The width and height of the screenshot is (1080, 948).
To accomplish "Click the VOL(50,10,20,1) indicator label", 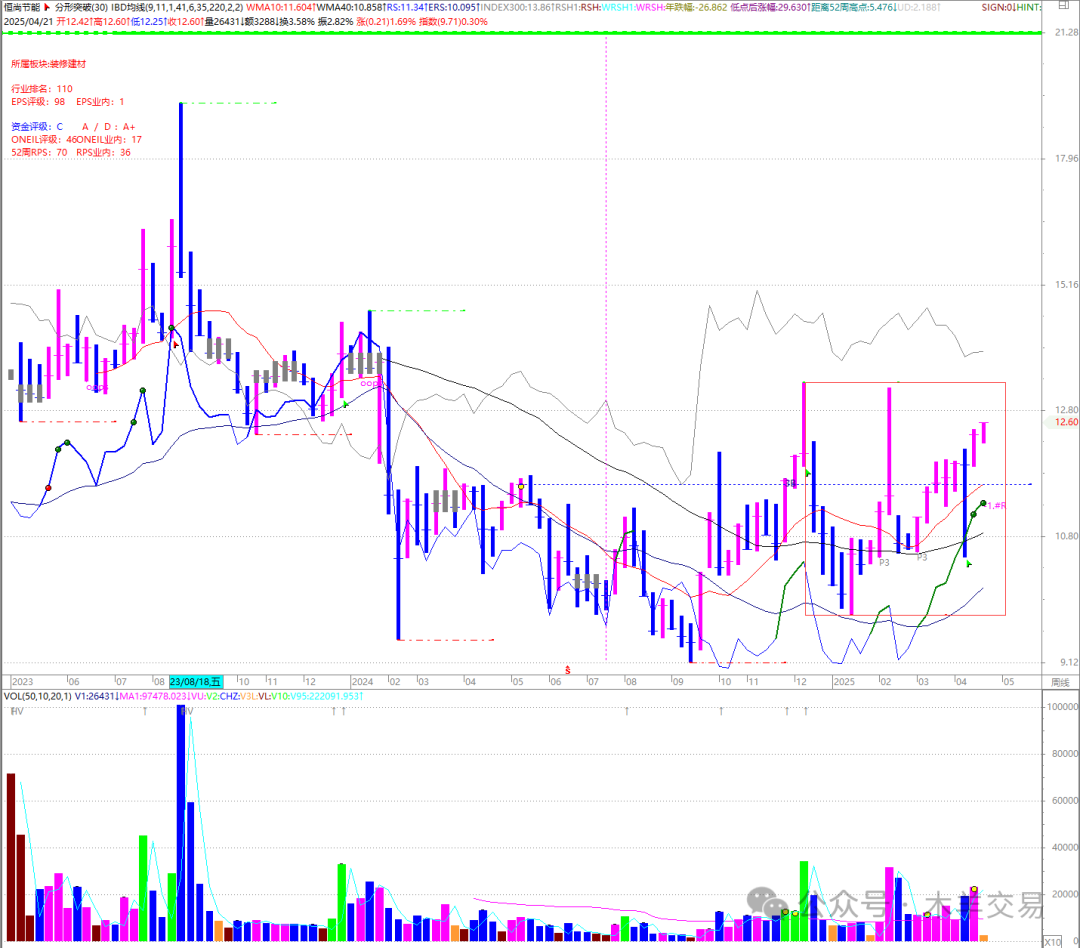I will (37, 696).
